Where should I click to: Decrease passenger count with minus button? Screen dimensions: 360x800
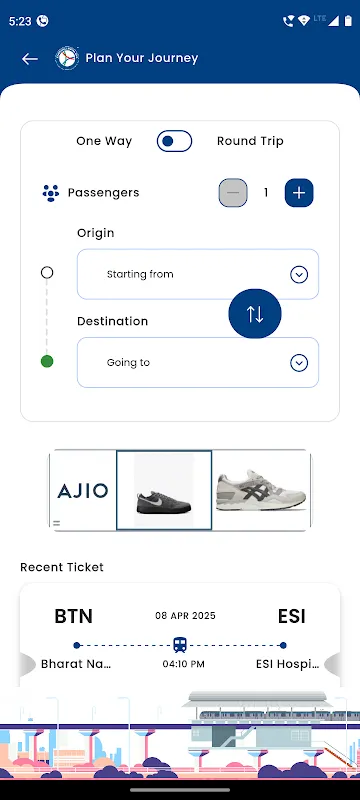tap(233, 193)
